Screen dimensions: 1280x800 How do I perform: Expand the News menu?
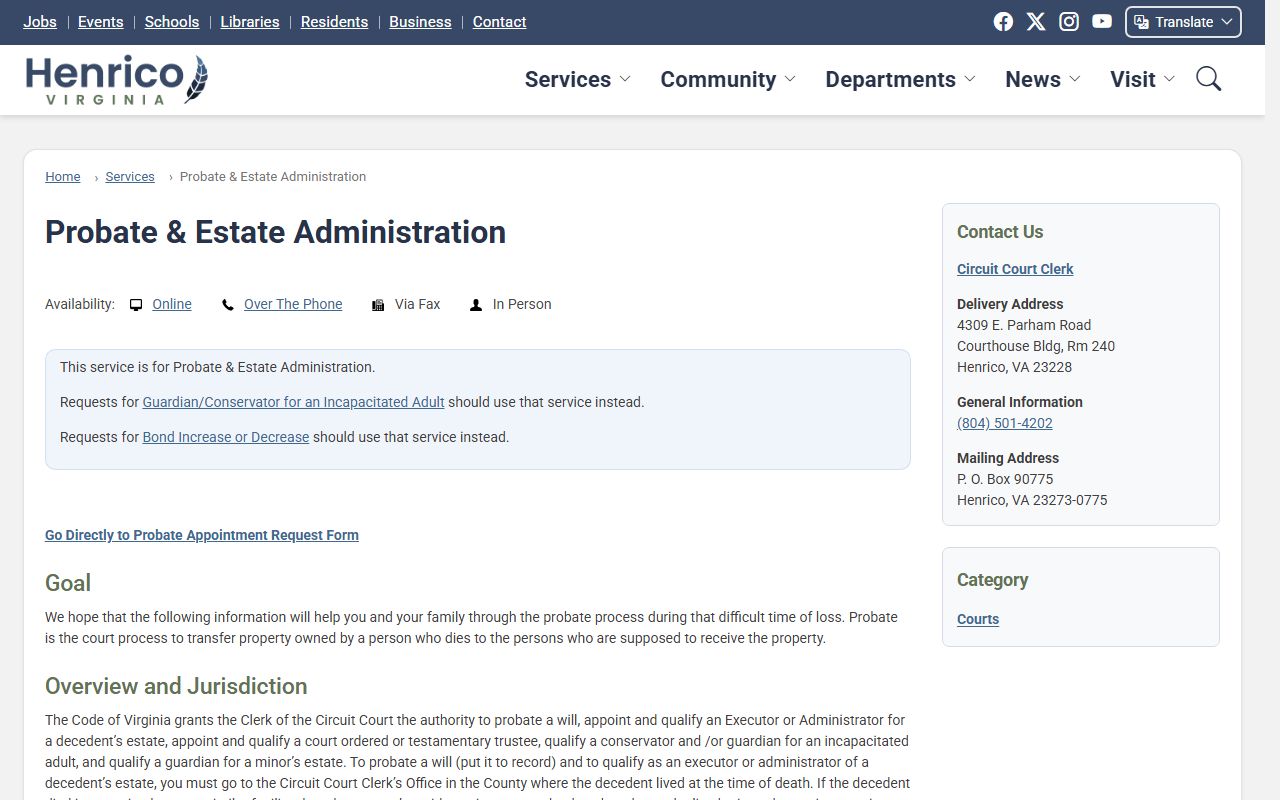point(1043,79)
